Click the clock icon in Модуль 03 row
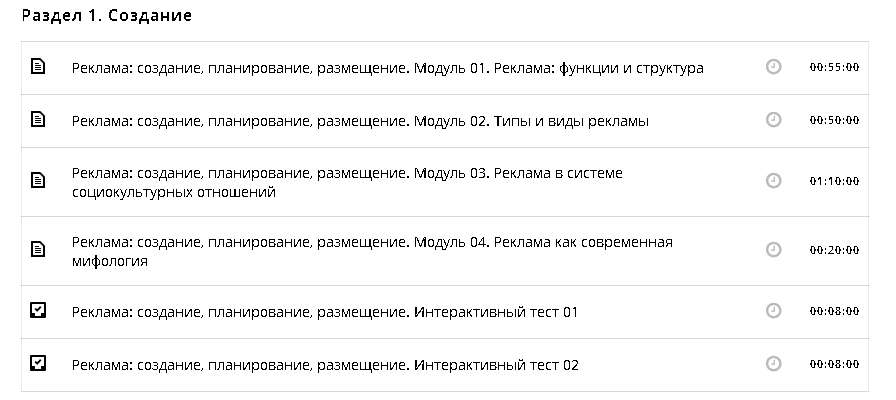The width and height of the screenshot is (896, 400). tap(773, 181)
